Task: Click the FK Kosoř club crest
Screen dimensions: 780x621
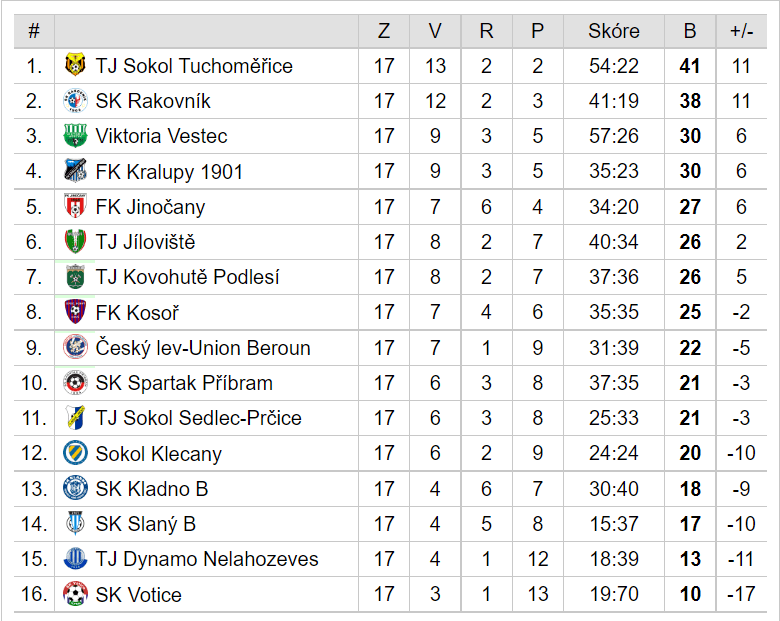Action: click(x=75, y=311)
